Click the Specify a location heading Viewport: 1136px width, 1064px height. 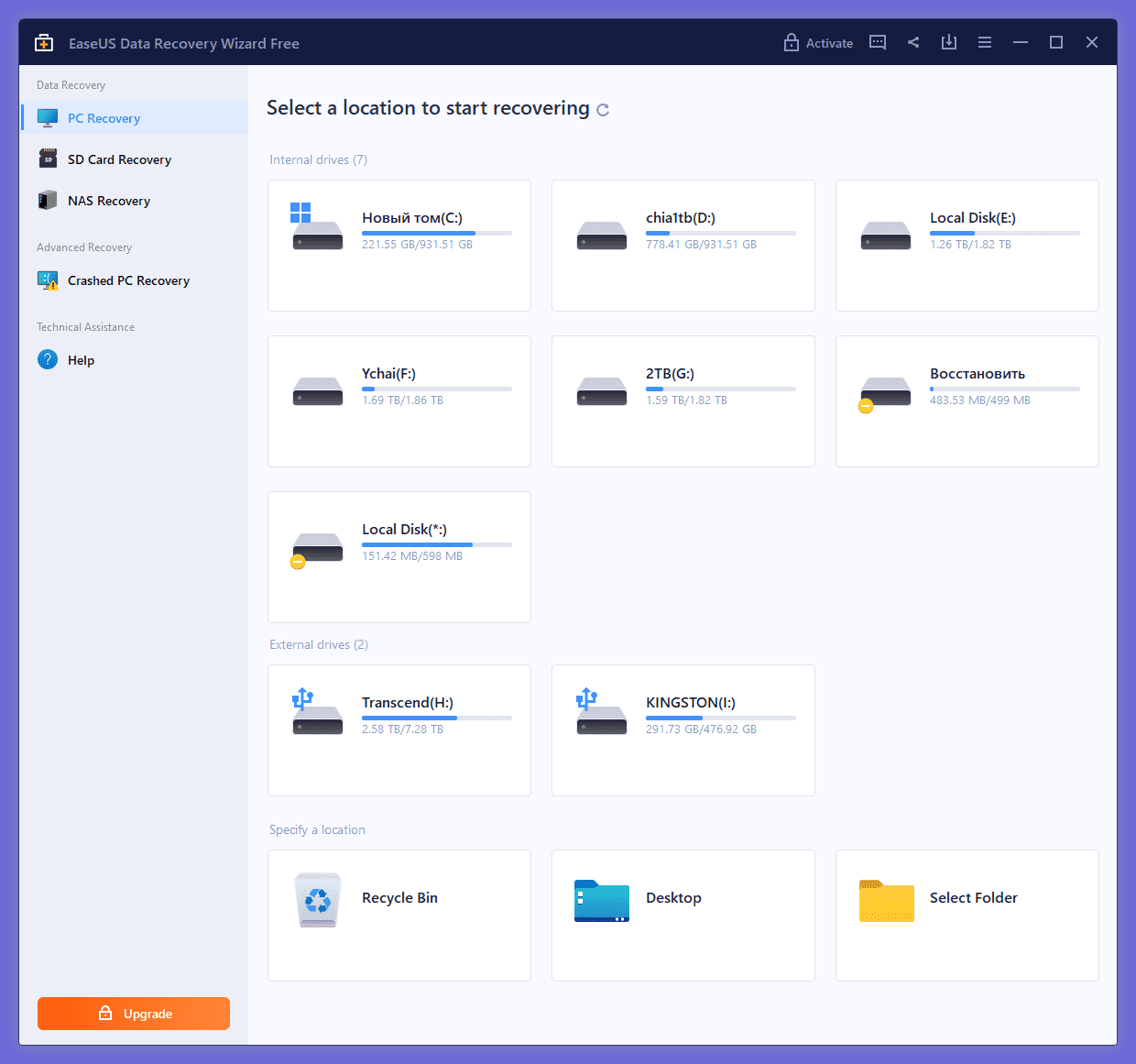[x=317, y=829]
